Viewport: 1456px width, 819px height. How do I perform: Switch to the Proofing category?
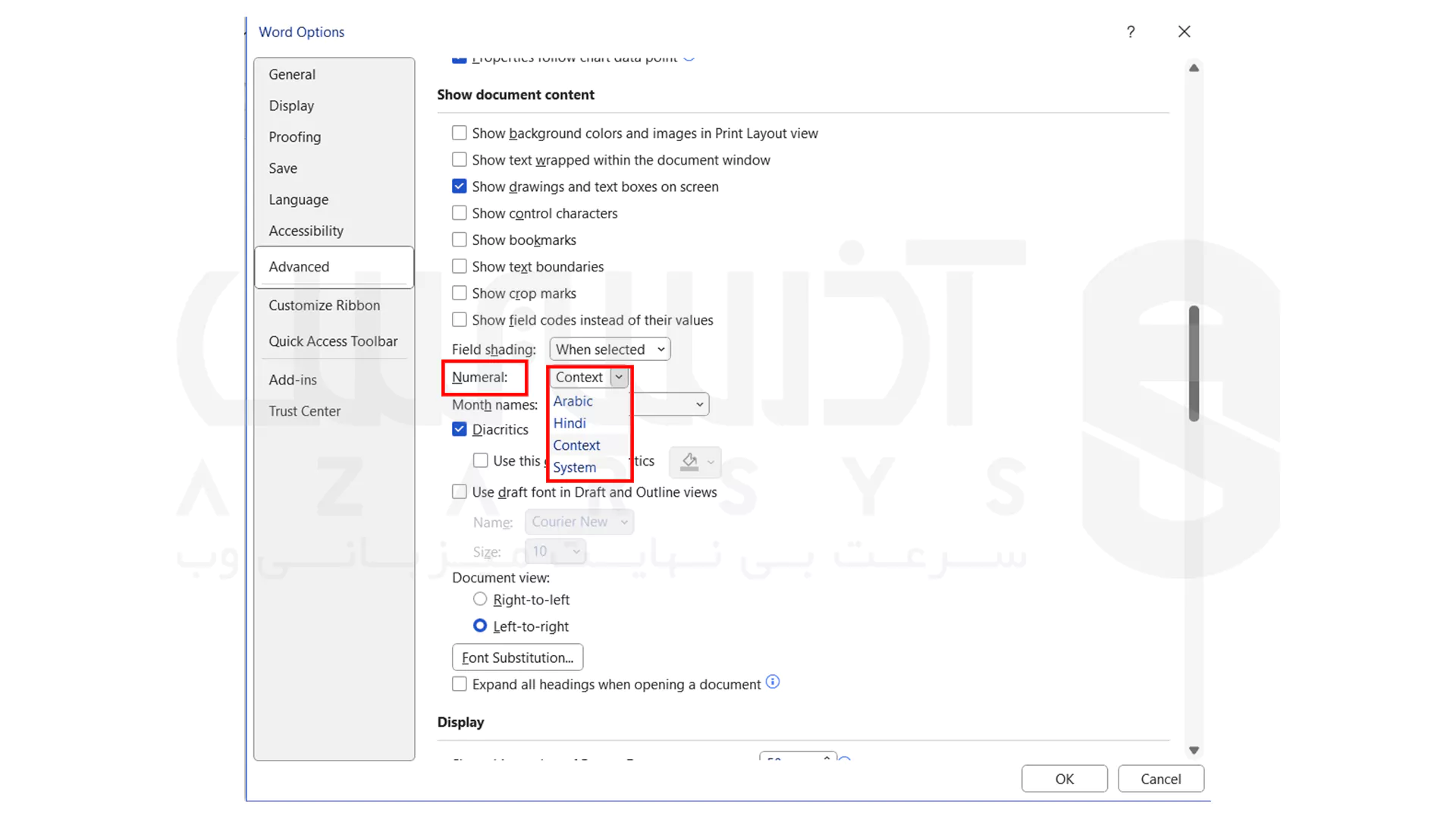coord(334,136)
